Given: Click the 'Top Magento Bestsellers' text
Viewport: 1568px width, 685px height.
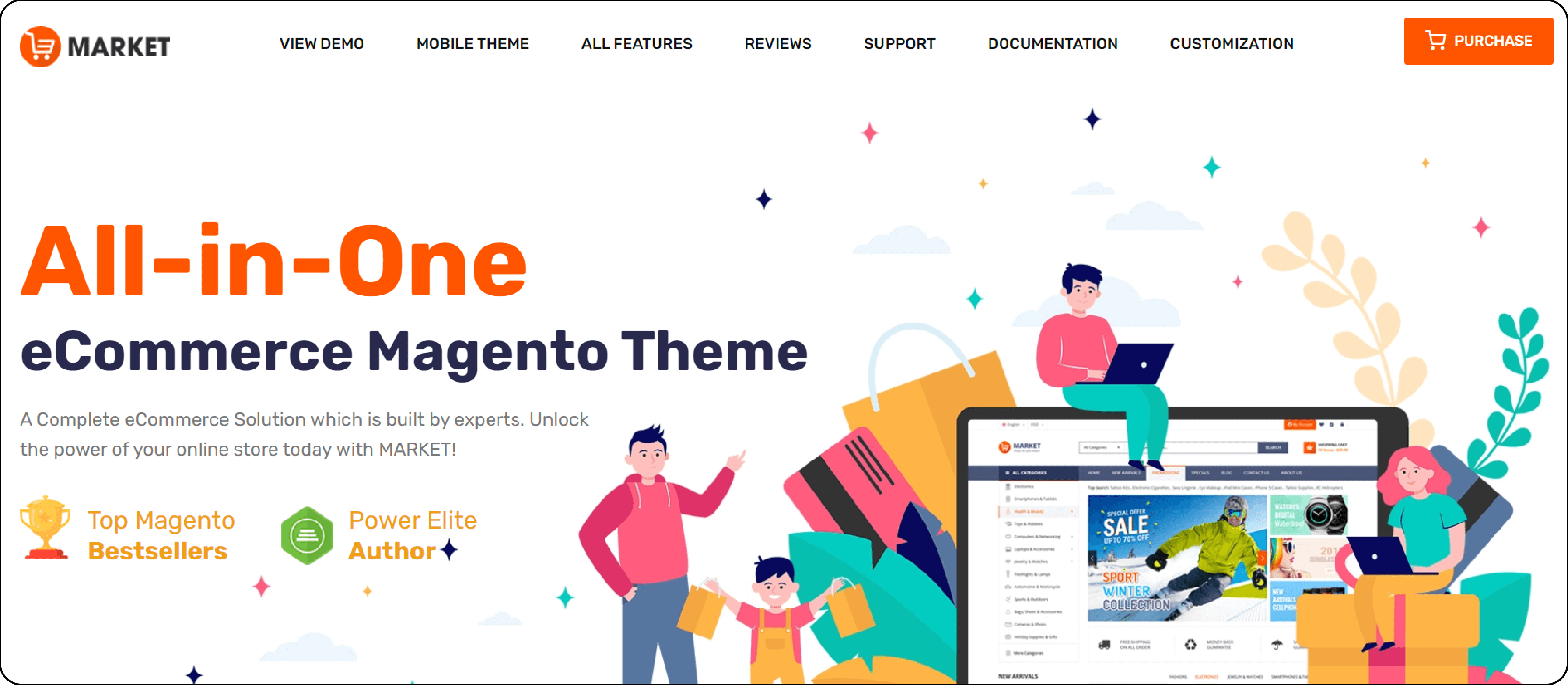Looking at the screenshot, I should tap(161, 535).
